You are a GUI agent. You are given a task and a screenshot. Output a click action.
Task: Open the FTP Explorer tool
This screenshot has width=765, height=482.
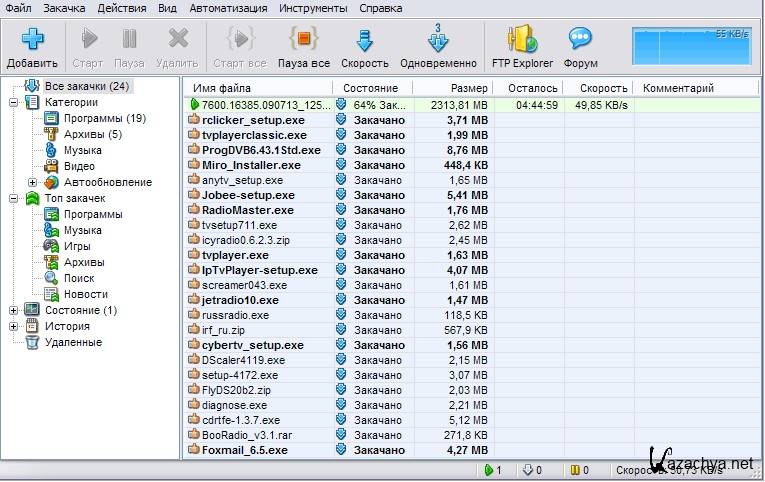point(522,40)
